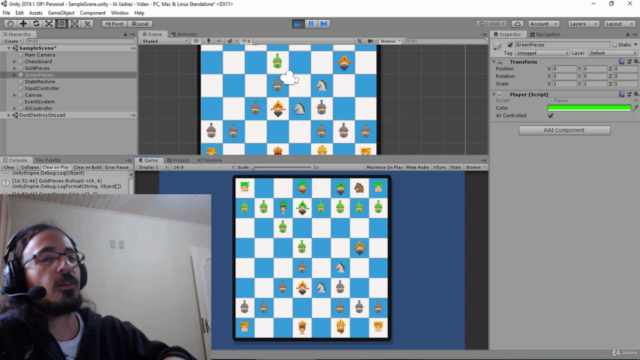Switch to the Tile Palette tab

(48, 160)
